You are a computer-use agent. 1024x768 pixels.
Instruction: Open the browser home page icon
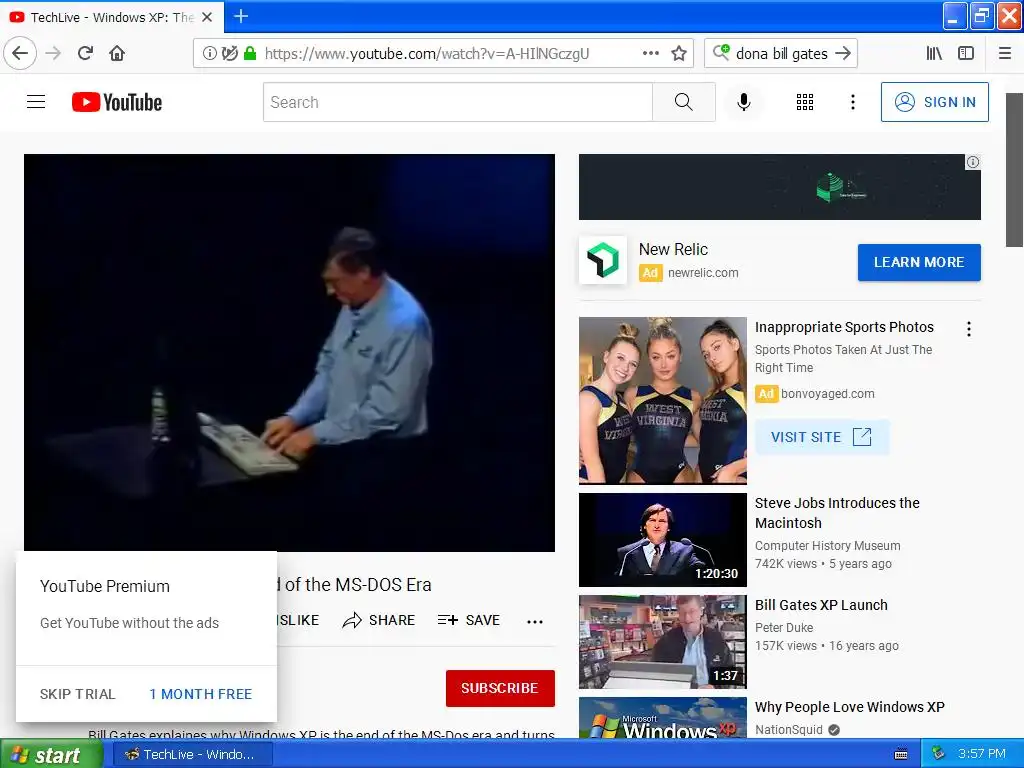coord(117,53)
